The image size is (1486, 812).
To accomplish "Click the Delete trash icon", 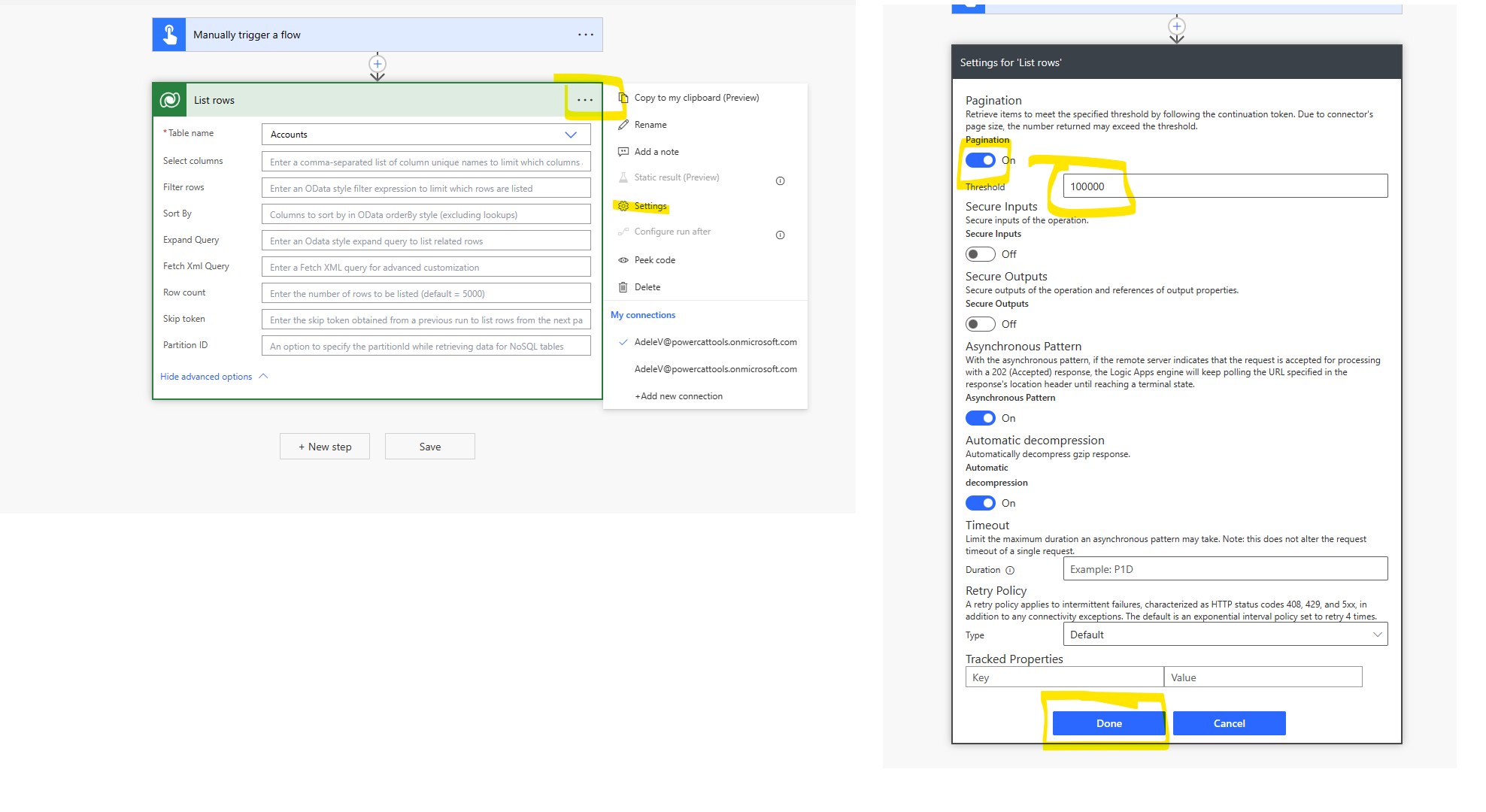I will pyautogui.click(x=623, y=286).
